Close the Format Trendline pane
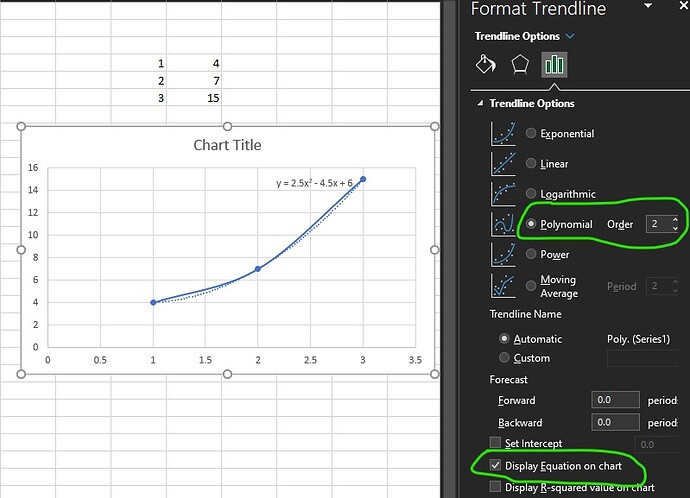This screenshot has height=498, width=690. (684, 6)
